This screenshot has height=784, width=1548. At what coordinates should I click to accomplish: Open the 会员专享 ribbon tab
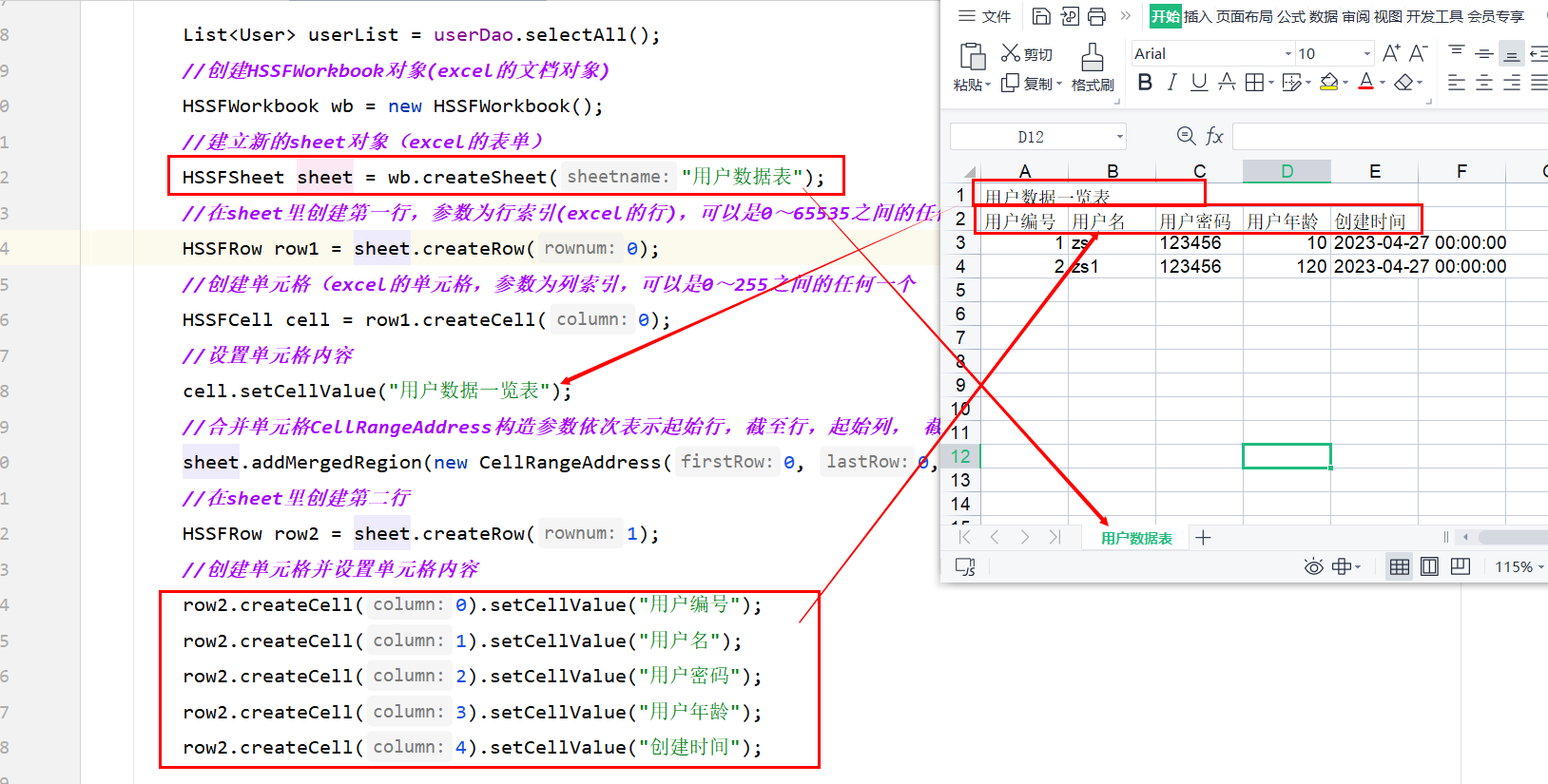click(x=1496, y=16)
